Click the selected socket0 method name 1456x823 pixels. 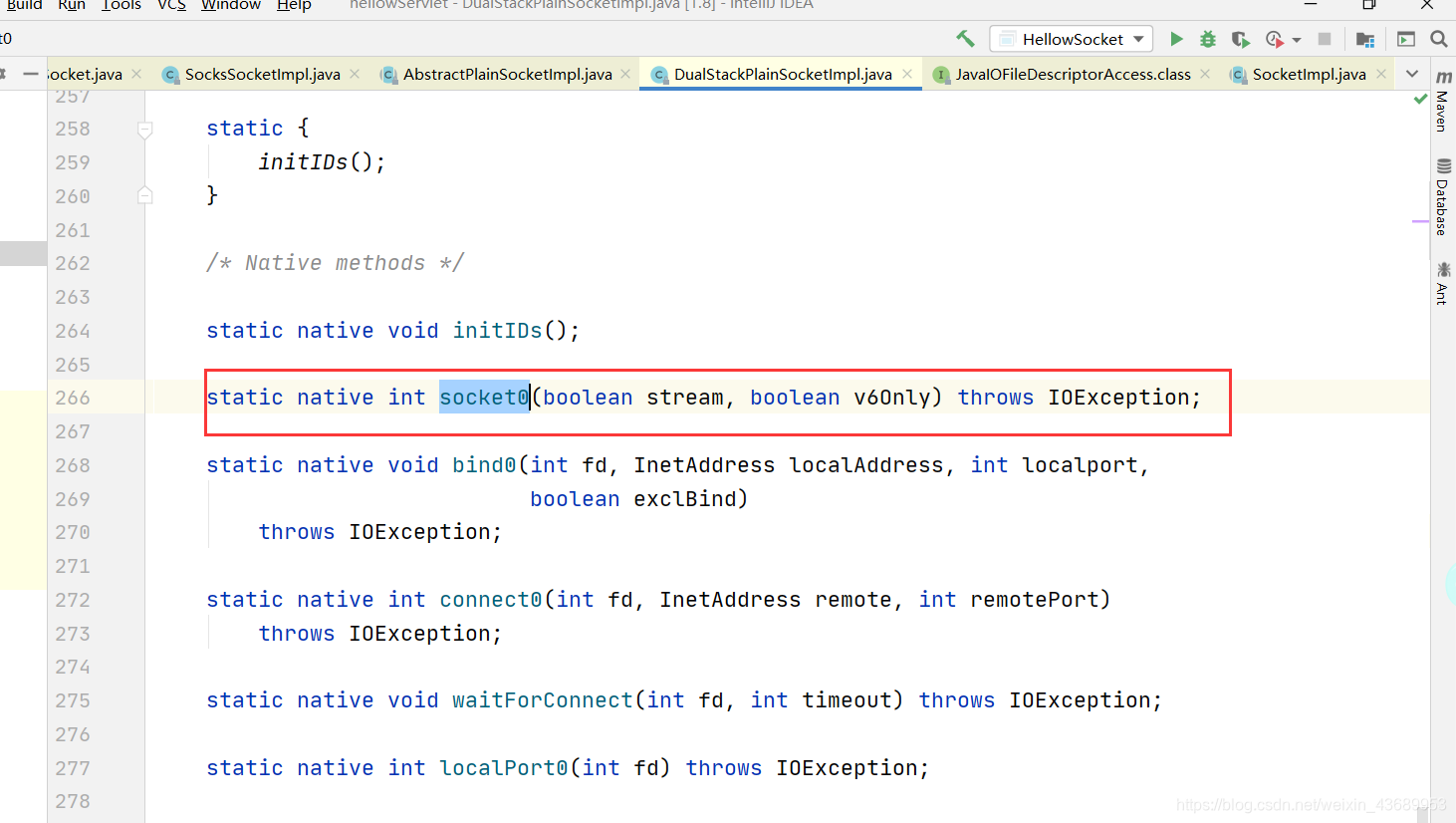(x=485, y=398)
